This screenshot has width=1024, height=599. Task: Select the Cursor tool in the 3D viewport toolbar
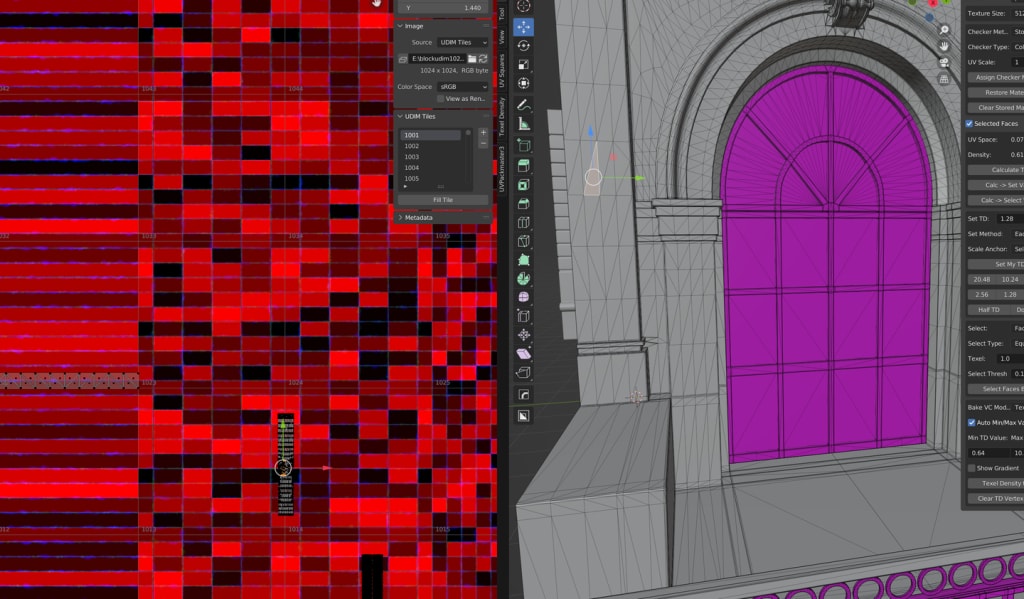click(523, 7)
